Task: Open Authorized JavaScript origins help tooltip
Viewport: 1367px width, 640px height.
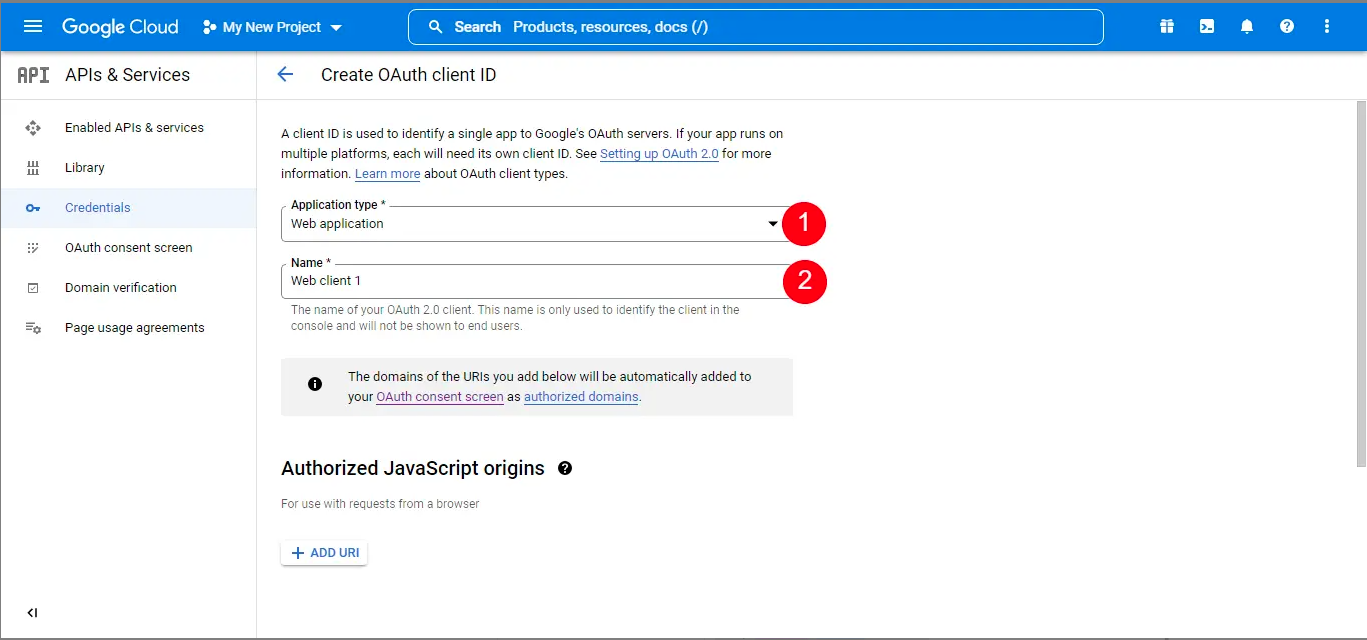Action: 565,468
